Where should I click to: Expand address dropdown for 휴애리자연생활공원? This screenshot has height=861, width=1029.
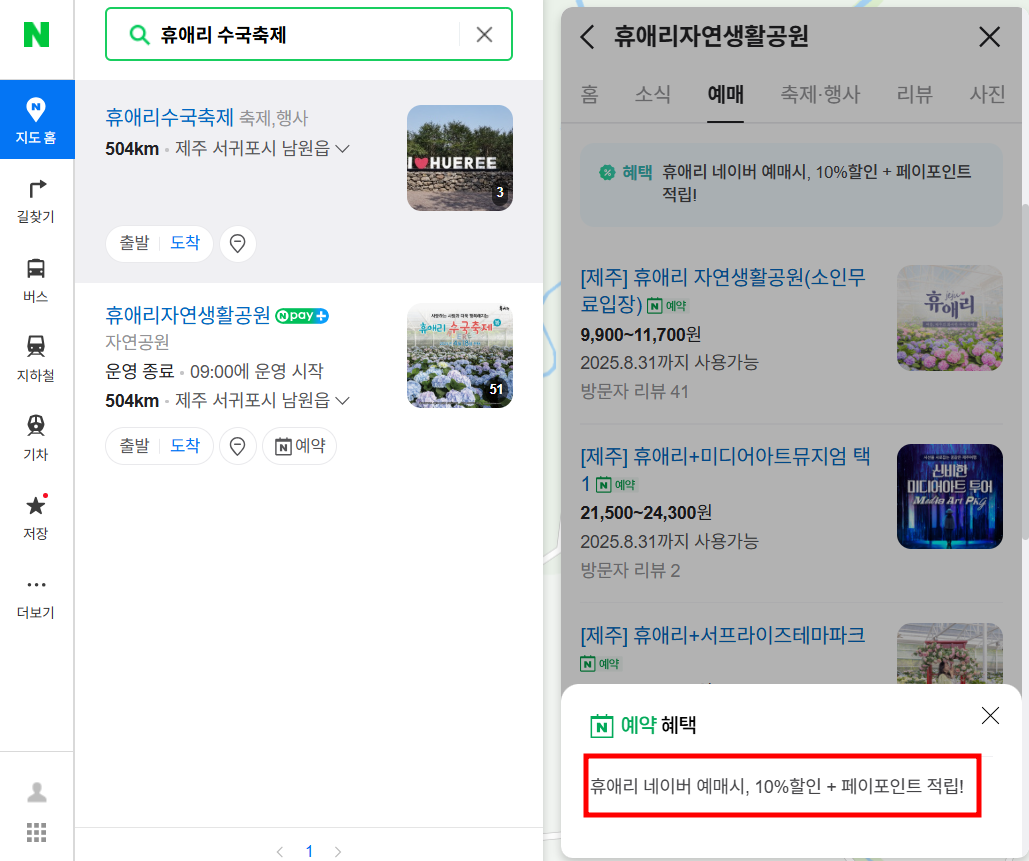[x=343, y=400]
